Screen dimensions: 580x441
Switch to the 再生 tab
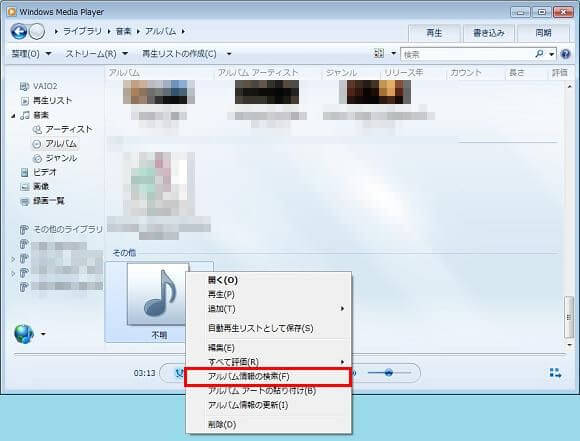click(x=434, y=33)
